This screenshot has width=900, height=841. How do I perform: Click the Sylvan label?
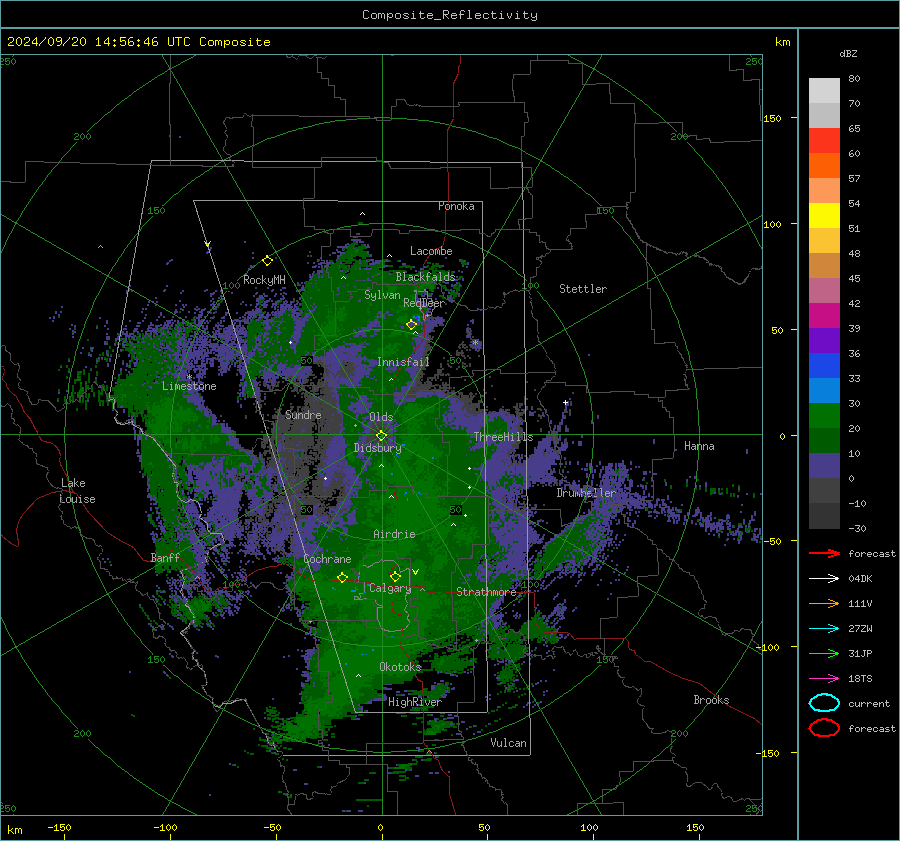(382, 295)
